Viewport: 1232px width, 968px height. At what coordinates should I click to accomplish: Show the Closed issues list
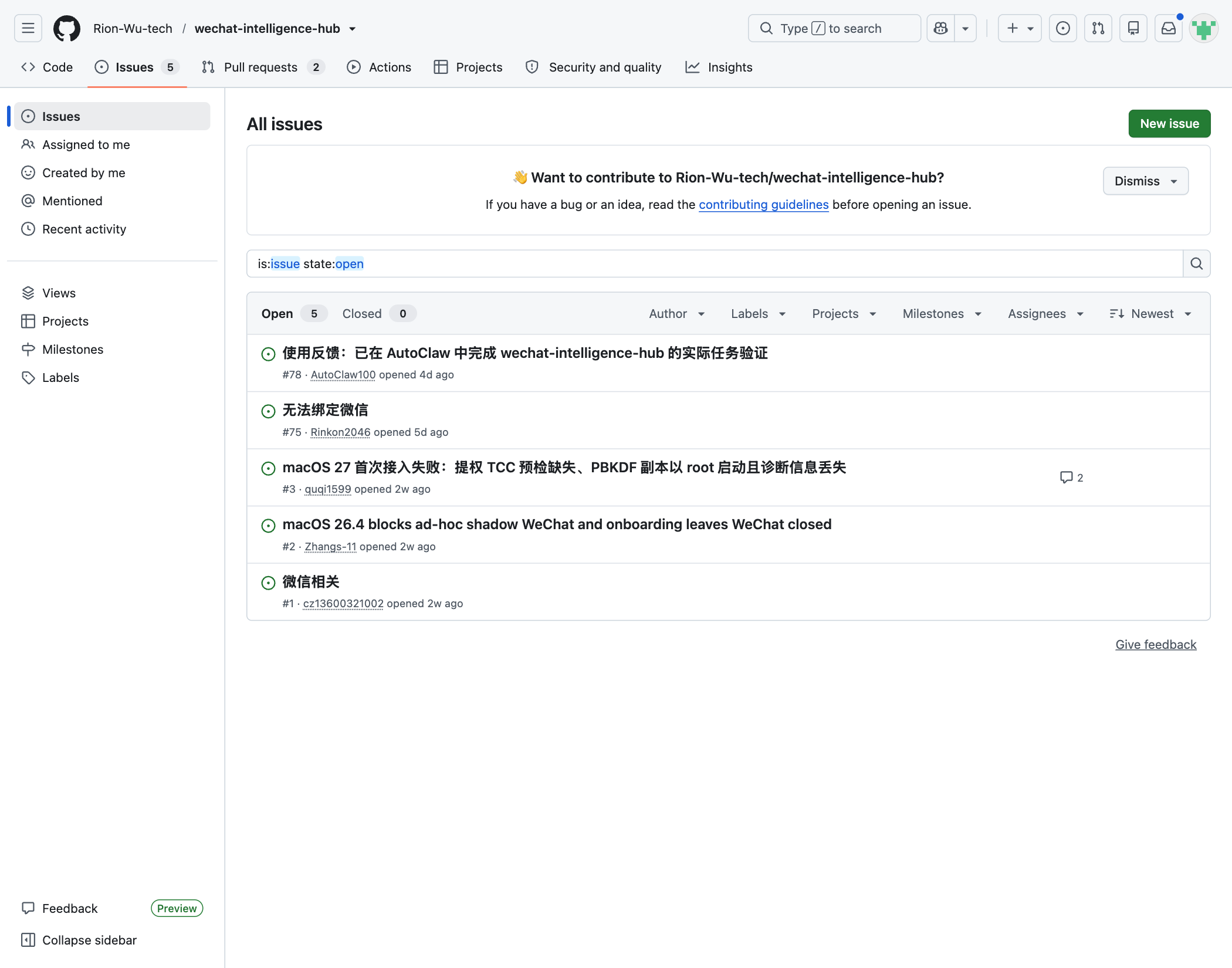tap(379, 314)
